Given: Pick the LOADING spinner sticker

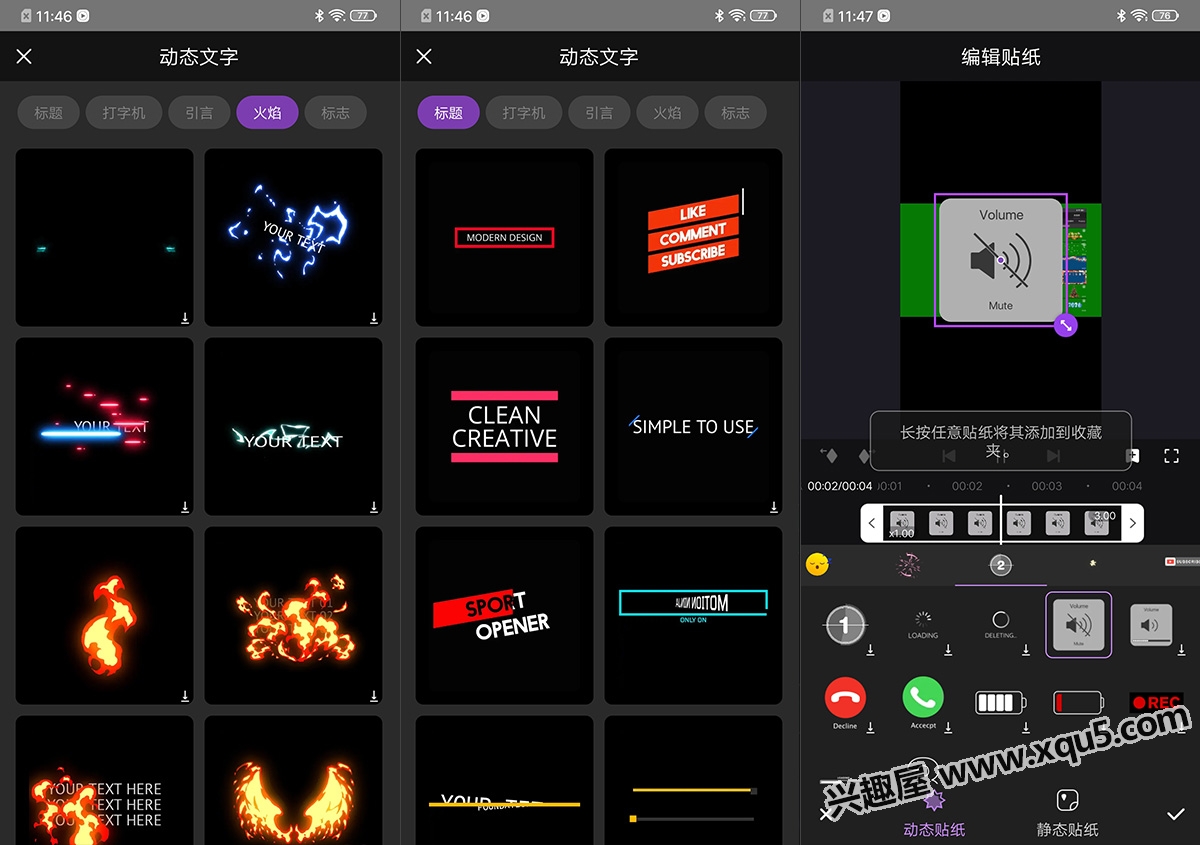Looking at the screenshot, I should click(x=923, y=625).
